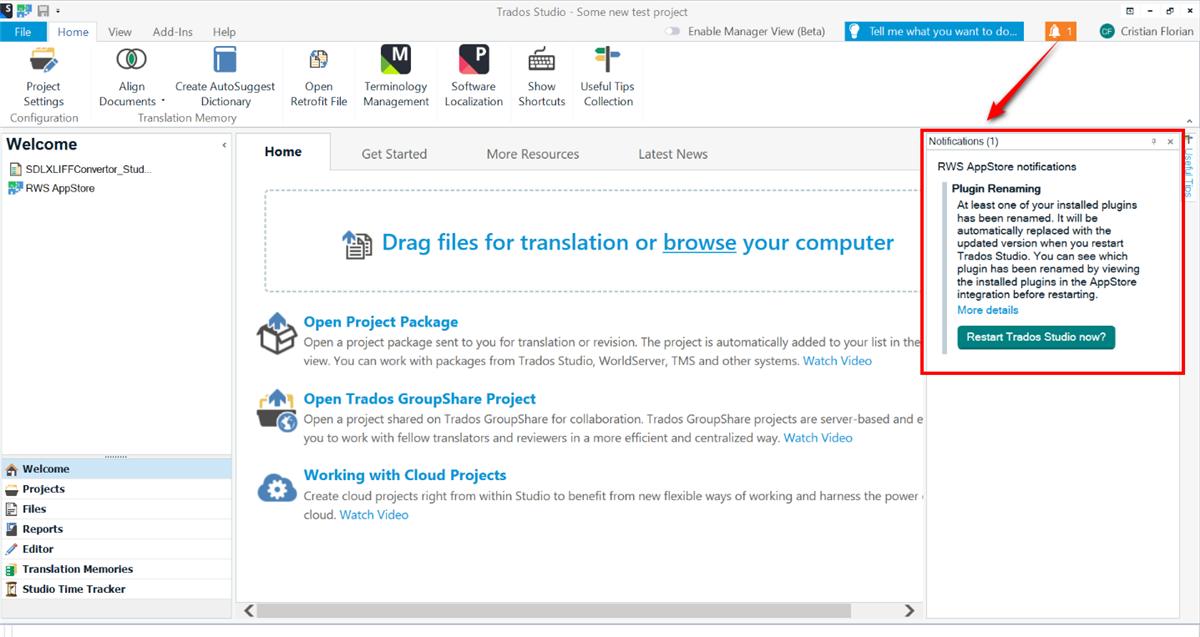Click the browse link for translation files
Image resolution: width=1200 pixels, height=637 pixels.
click(x=700, y=242)
